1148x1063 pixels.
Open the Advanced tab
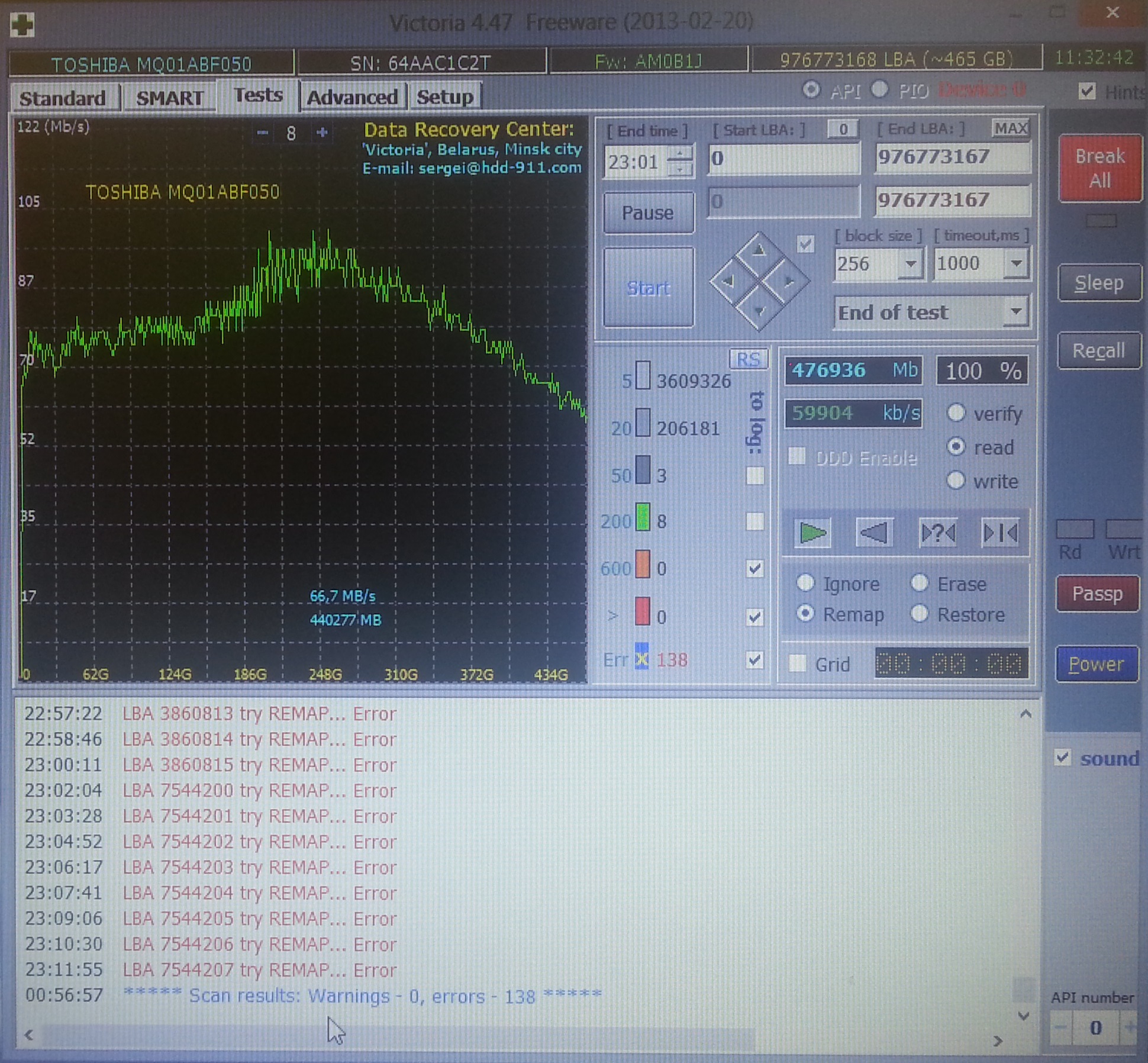[352, 97]
